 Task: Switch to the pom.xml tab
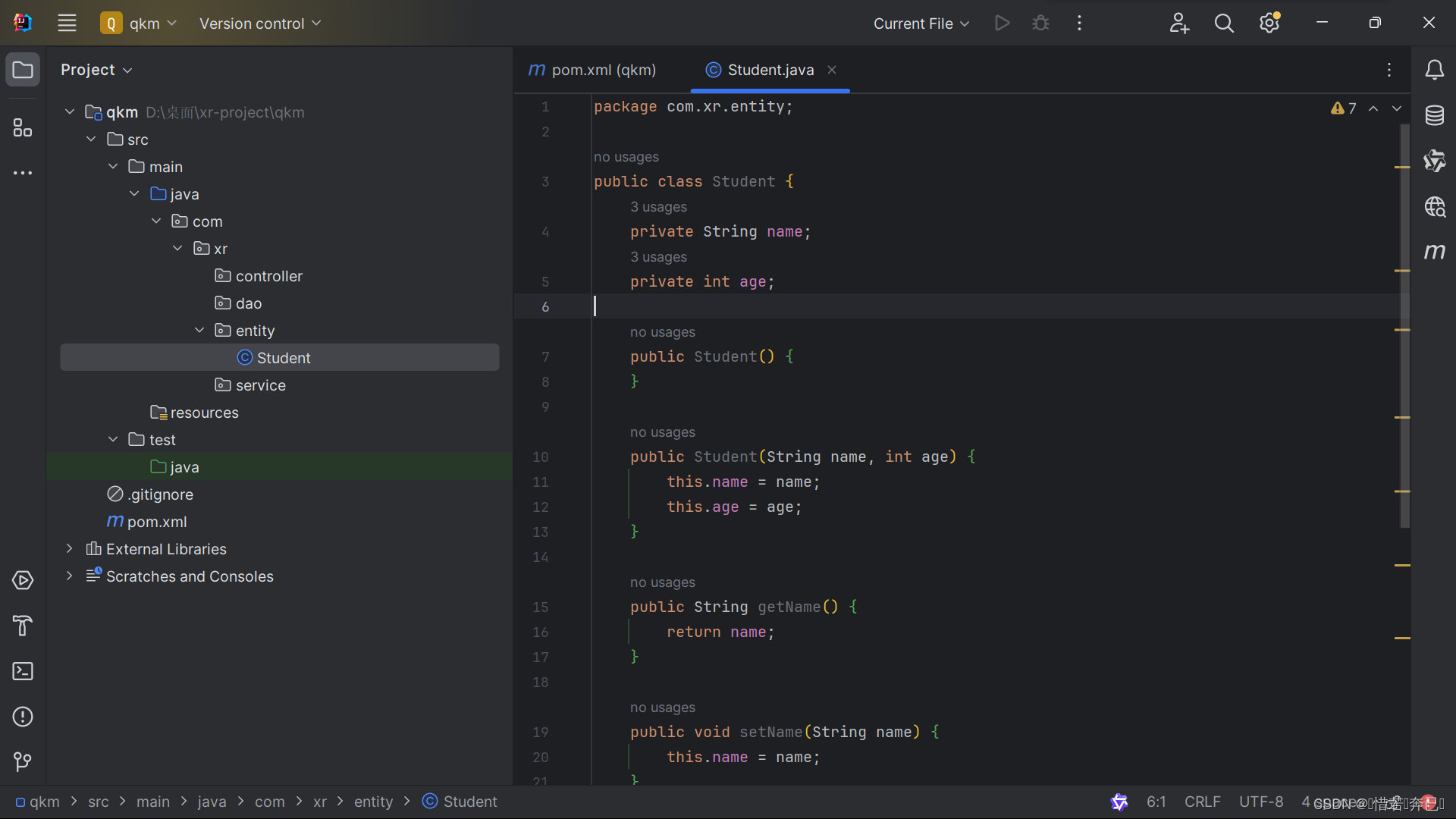[603, 70]
